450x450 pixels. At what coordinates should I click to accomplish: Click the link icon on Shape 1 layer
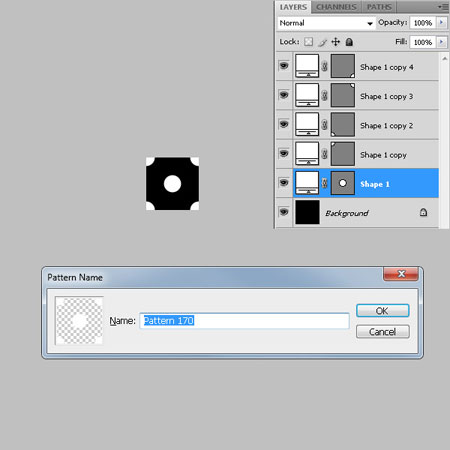pos(324,183)
